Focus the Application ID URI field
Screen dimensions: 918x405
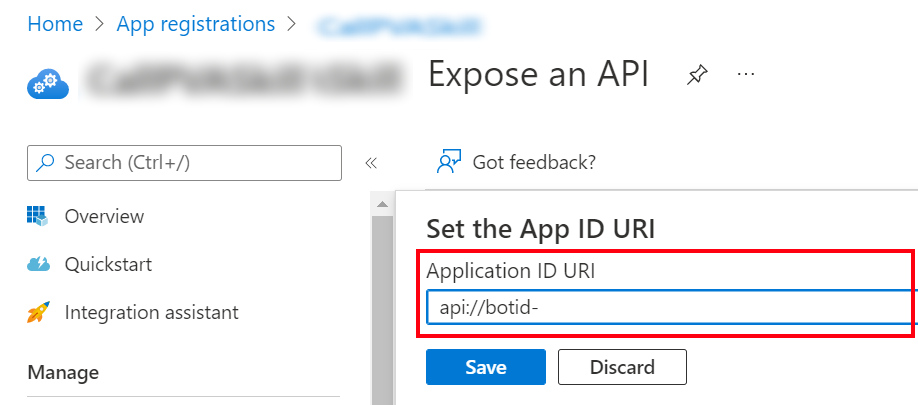click(670, 307)
